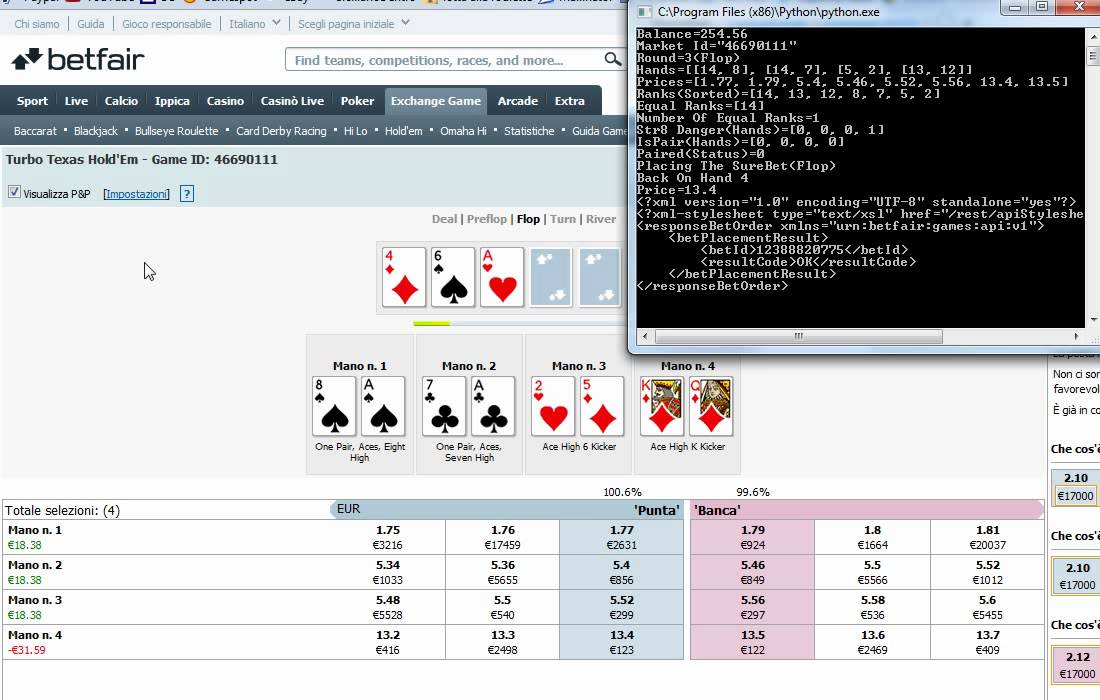The image size is (1100, 700).
Task: Click the Mano n. 4 row label
Action: 35,635
